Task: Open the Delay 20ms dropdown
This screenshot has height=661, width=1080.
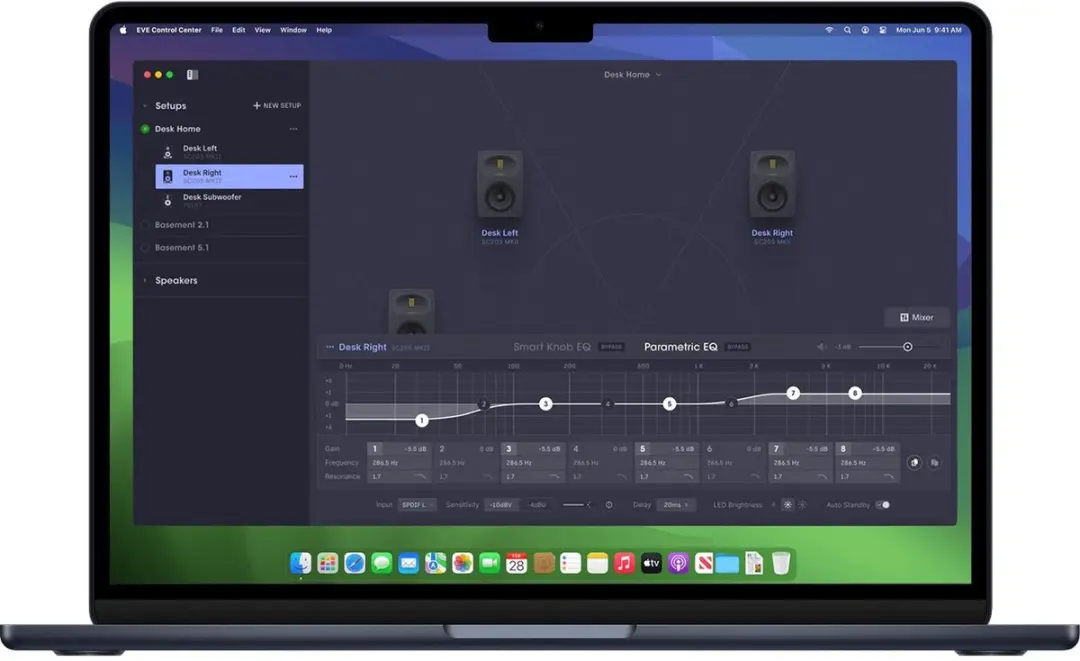Action: 676,505
